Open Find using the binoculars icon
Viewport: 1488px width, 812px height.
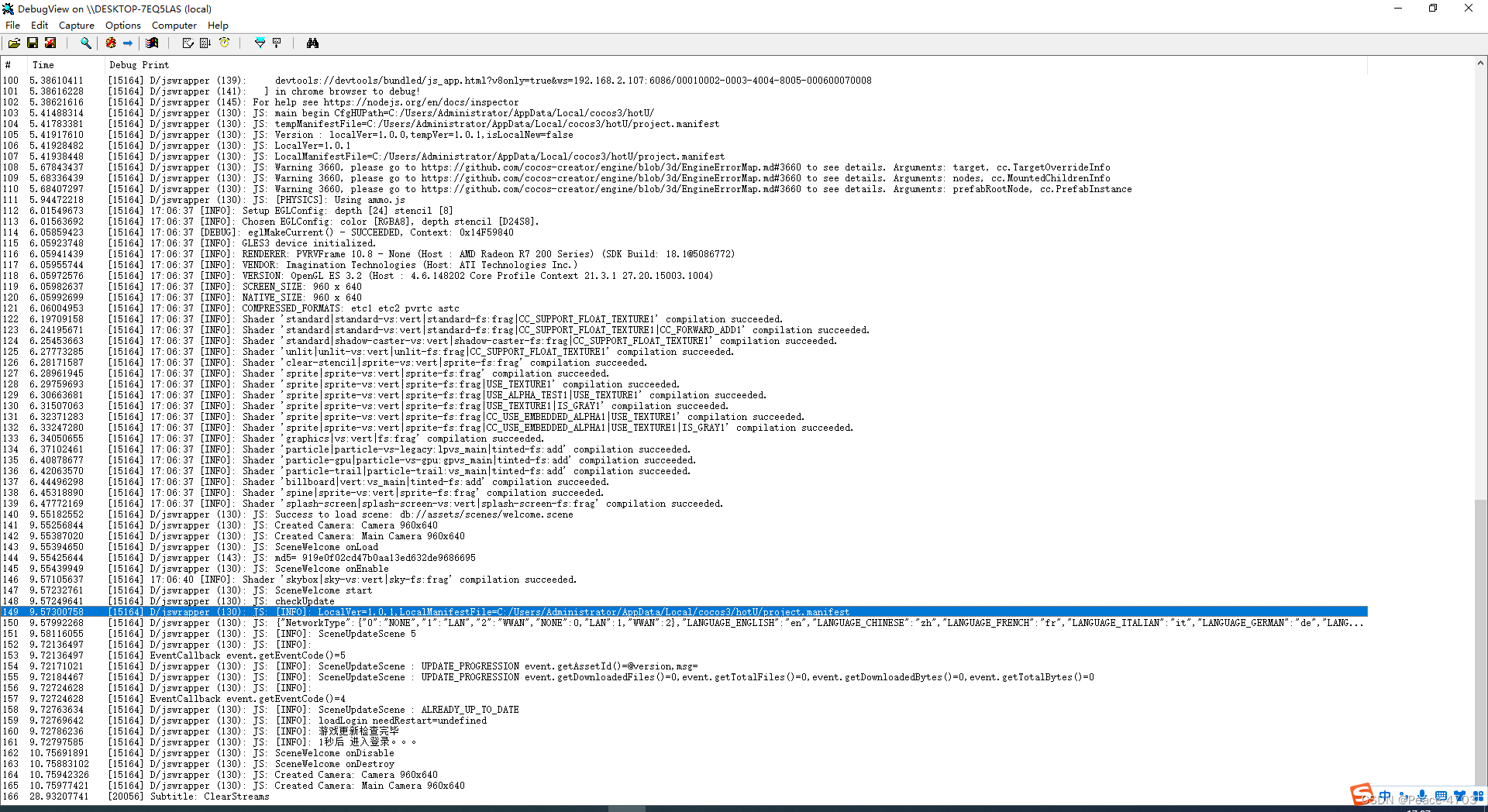(312, 43)
